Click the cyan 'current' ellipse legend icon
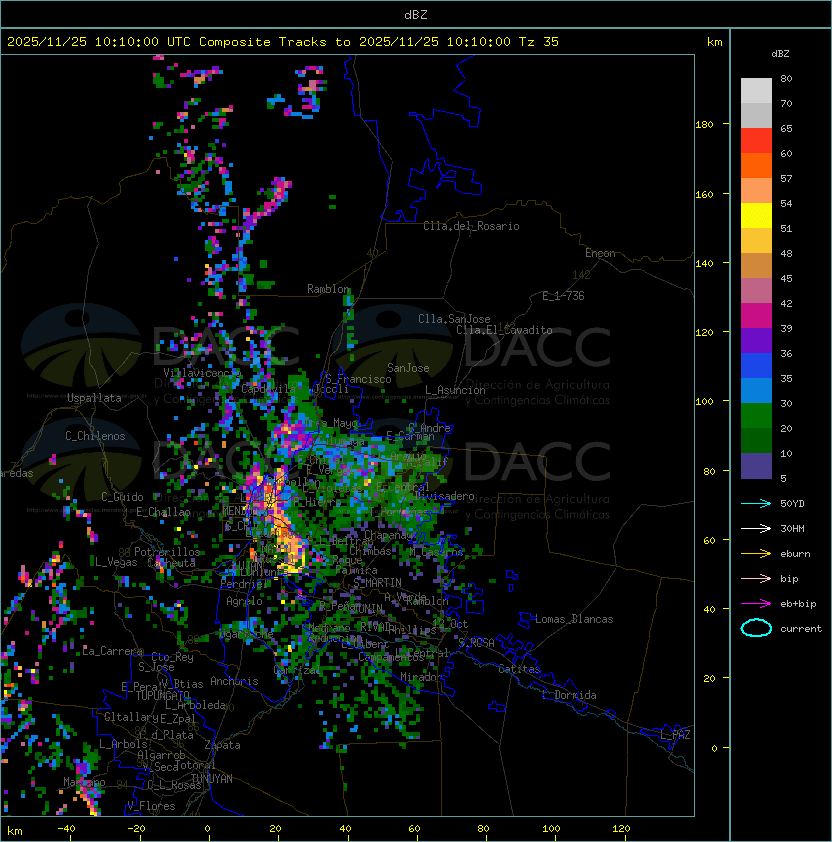The width and height of the screenshot is (832, 842). (x=756, y=628)
